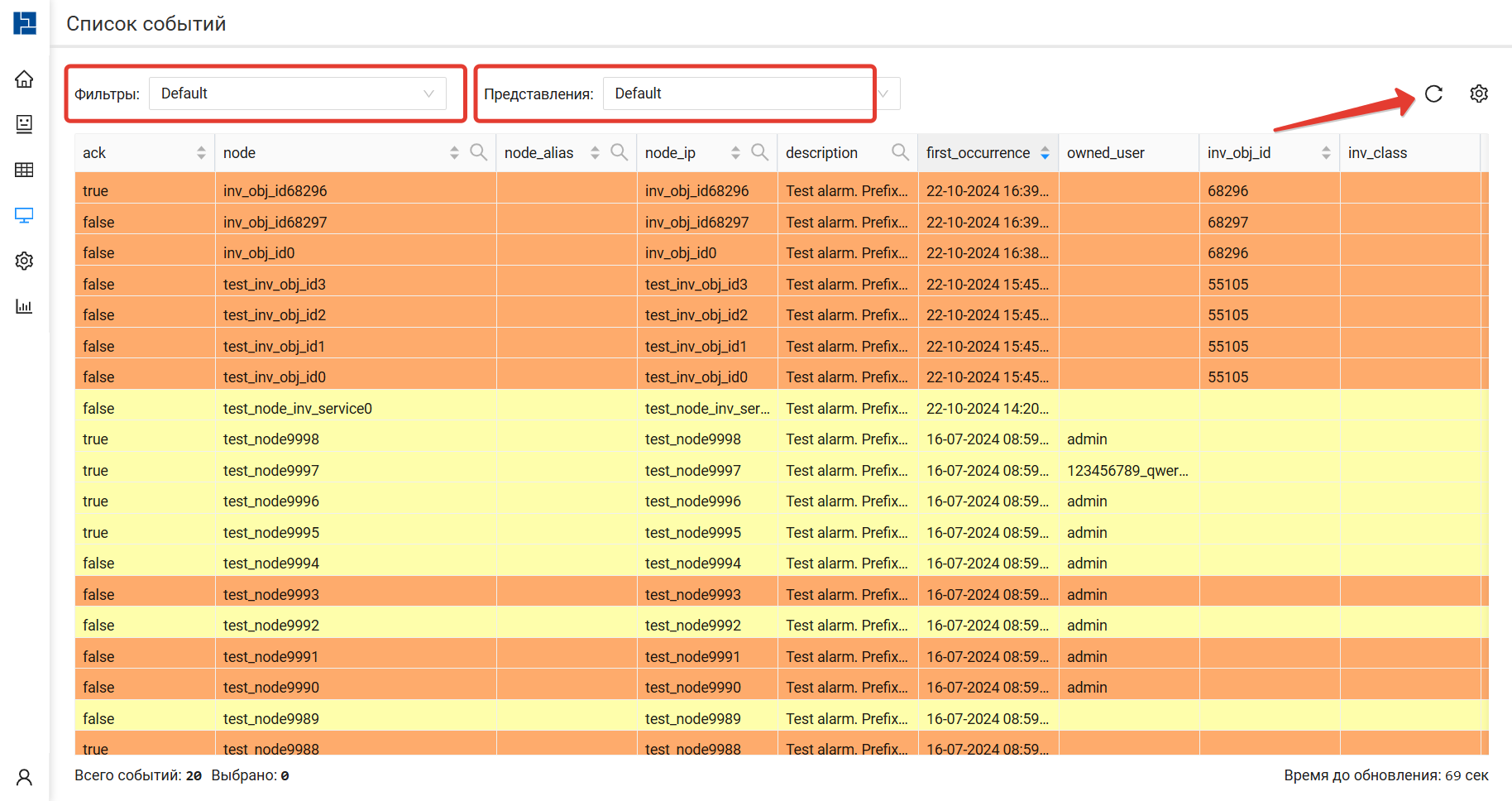Click the owned_user column header
Image resolution: width=1512 pixels, height=801 pixels.
(1105, 153)
